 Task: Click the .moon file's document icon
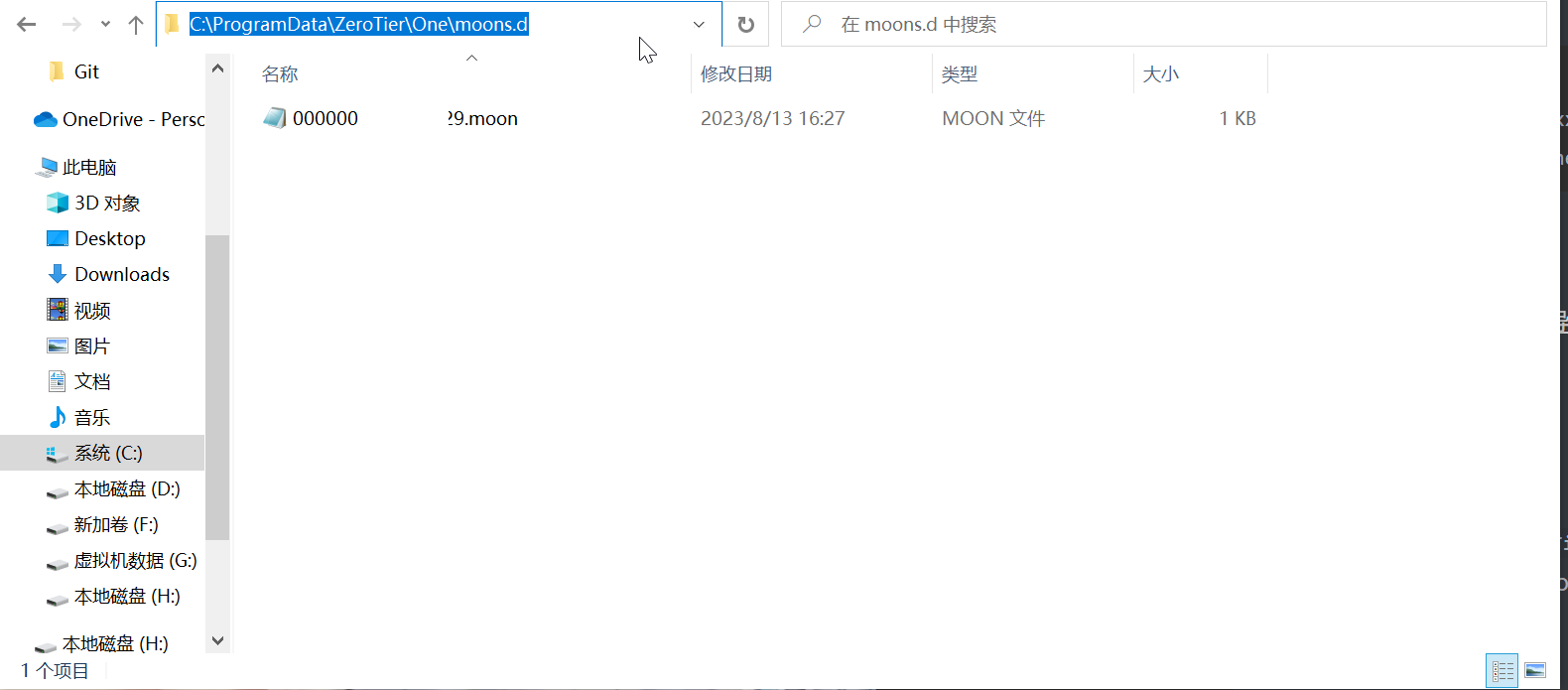click(x=275, y=118)
